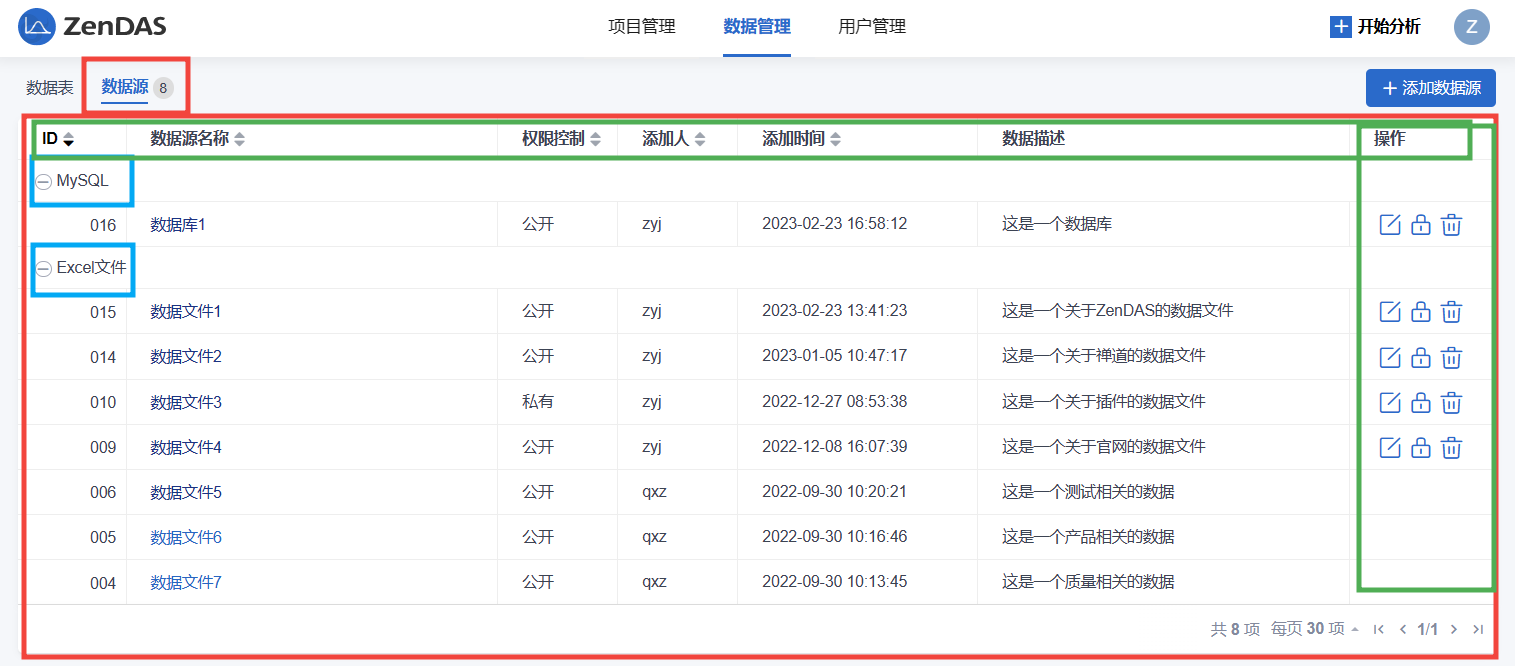Click the 添加数据源 button

click(x=1430, y=88)
